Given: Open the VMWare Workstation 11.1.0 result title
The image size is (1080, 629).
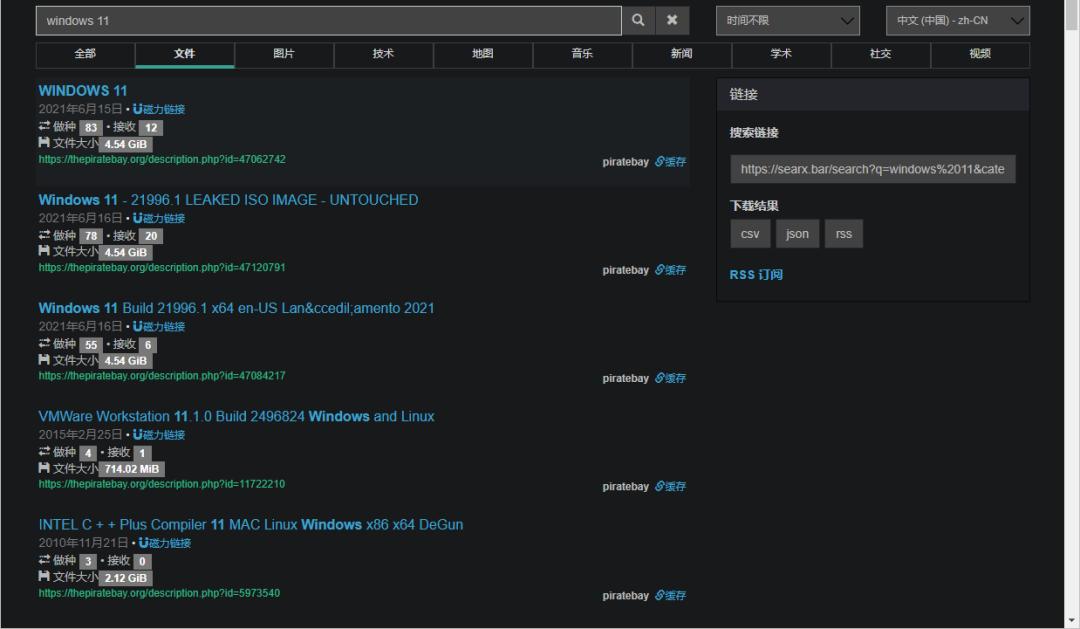Looking at the screenshot, I should (236, 416).
